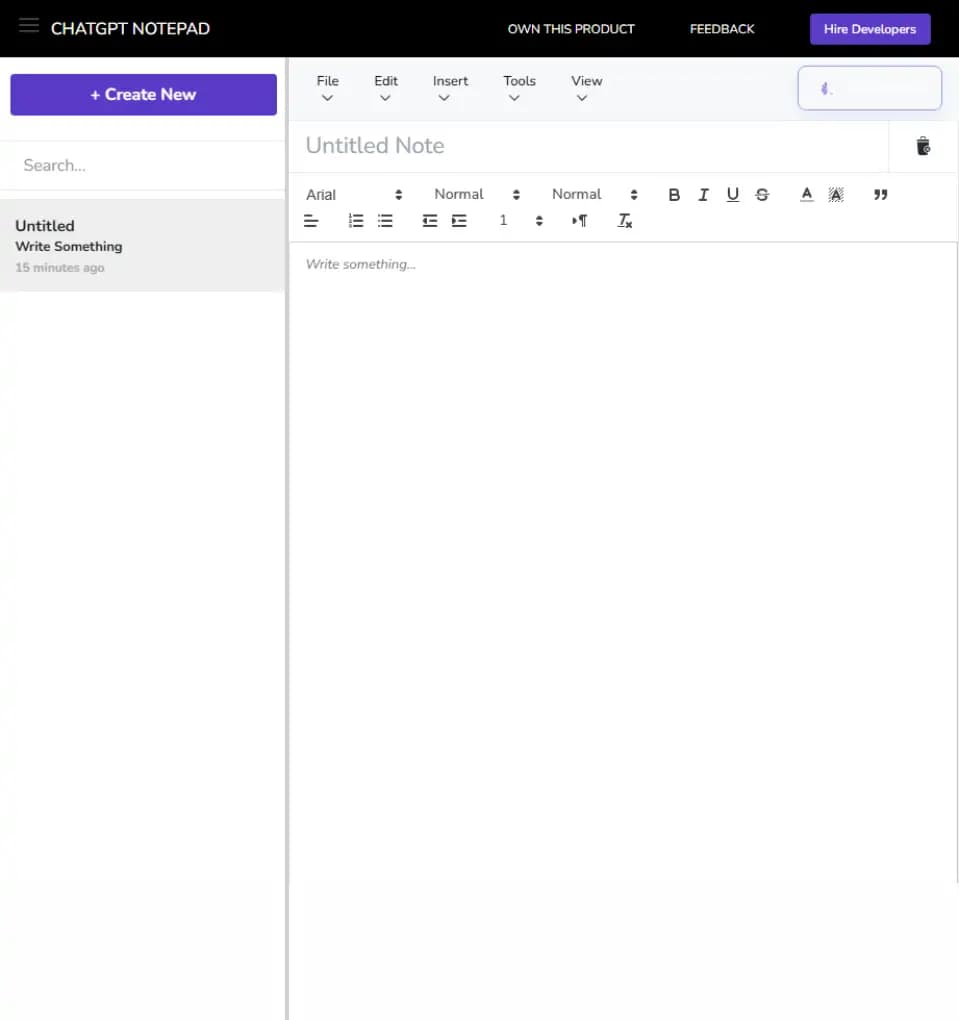Open the hamburger menu icon
Screen dimensions: 959x1020
point(28,26)
